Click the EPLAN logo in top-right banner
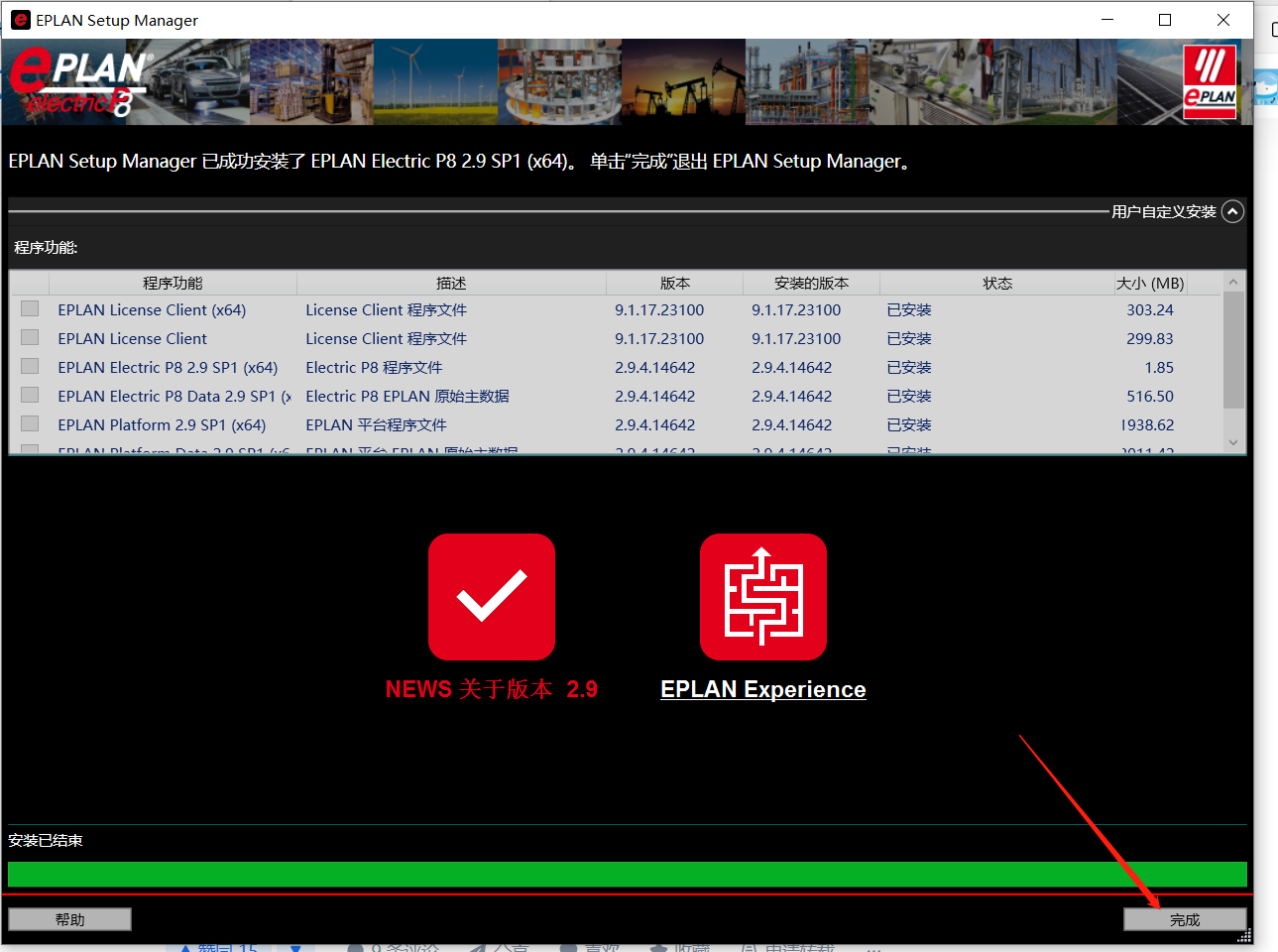Viewport: 1278px width, 952px height. 1210,81
